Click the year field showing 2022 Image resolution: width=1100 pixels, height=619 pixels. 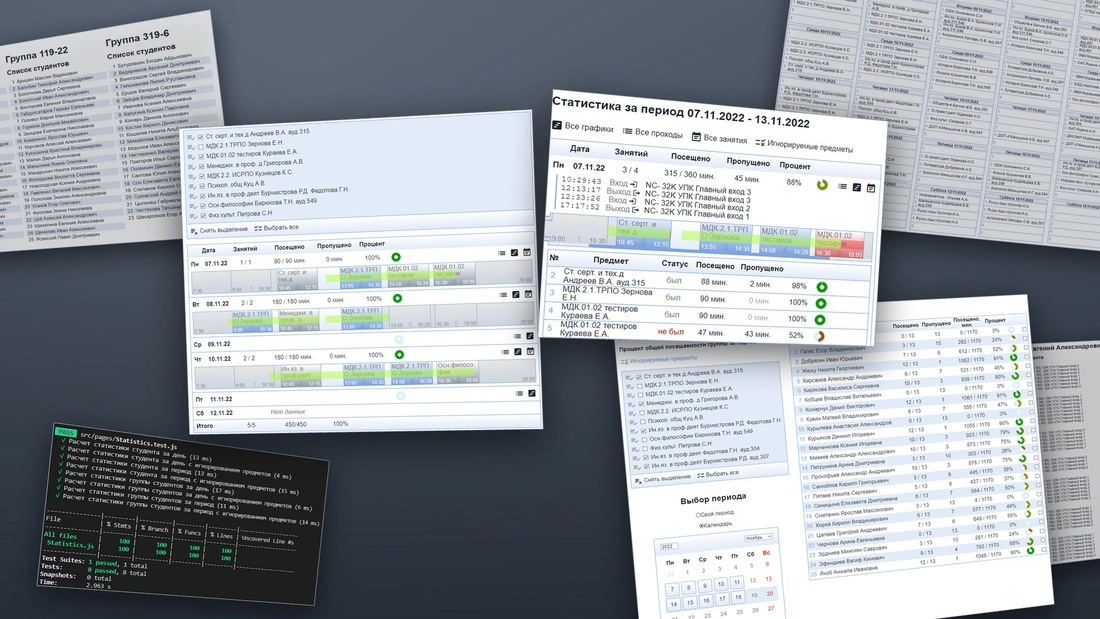point(667,546)
